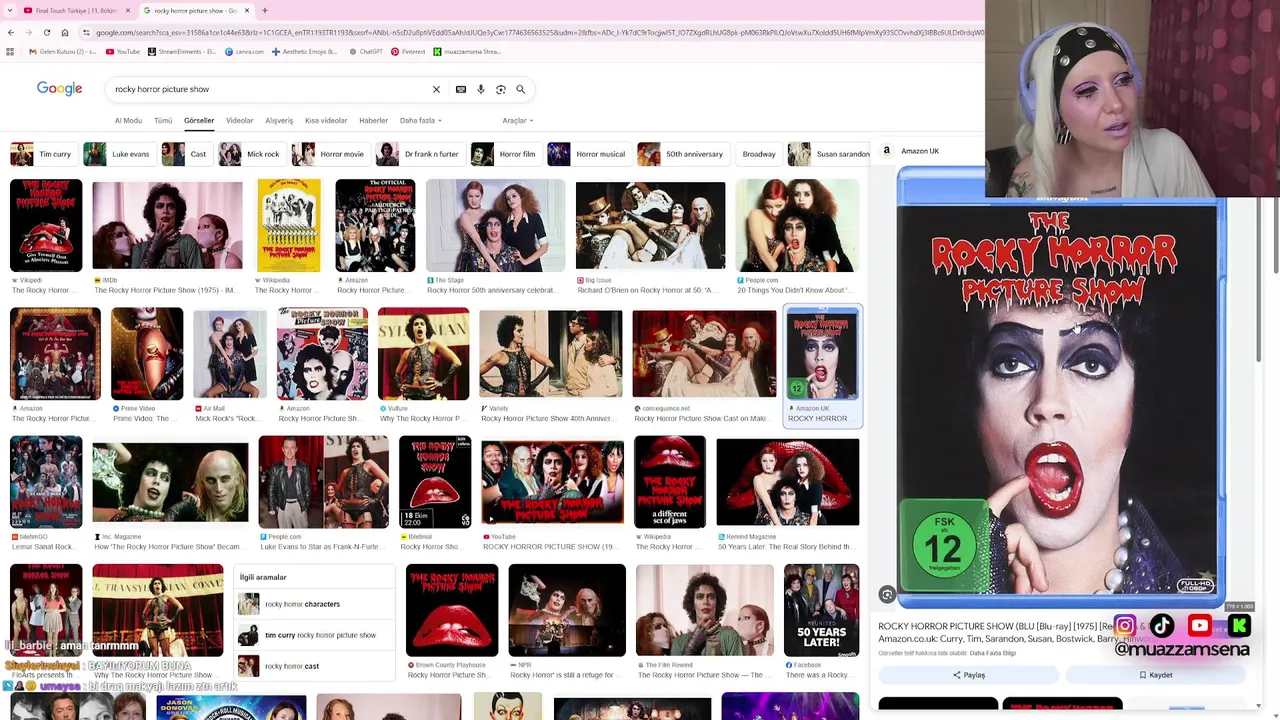Switch to the Kısa videolar tab
This screenshot has height=720, width=1280.
(326, 121)
